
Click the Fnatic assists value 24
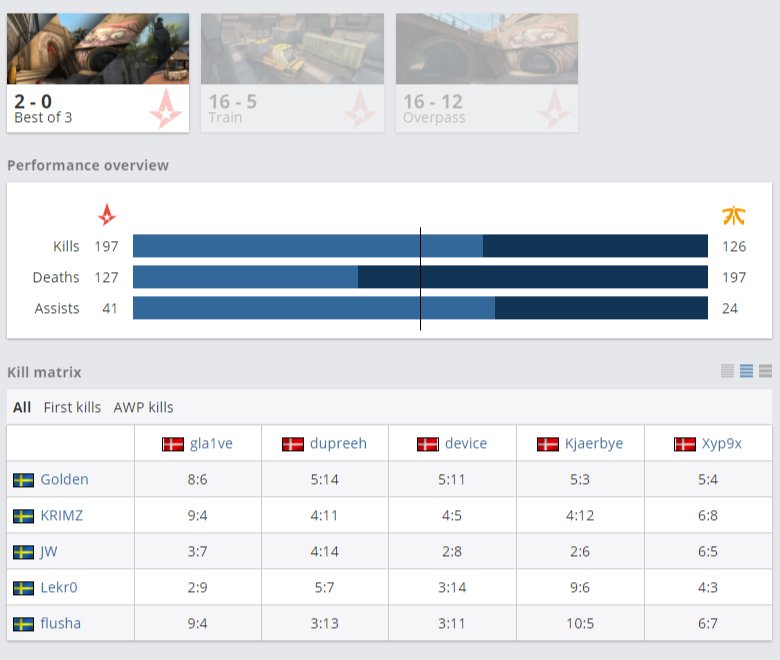[730, 308]
